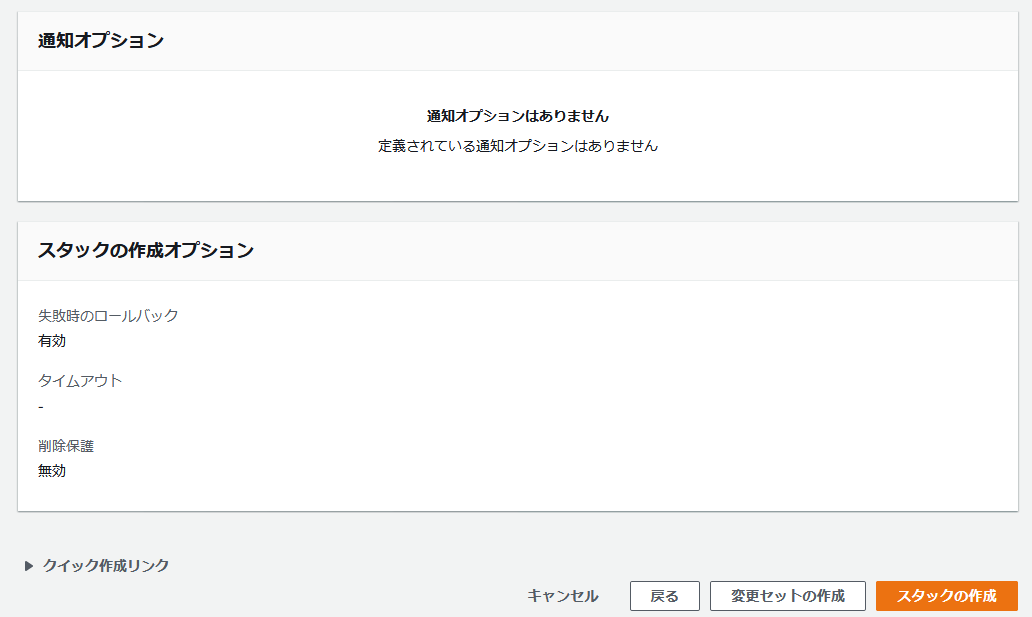The width and height of the screenshot is (1032, 617).
Task: Cancel using the キャンセル link
Action: click(x=562, y=596)
